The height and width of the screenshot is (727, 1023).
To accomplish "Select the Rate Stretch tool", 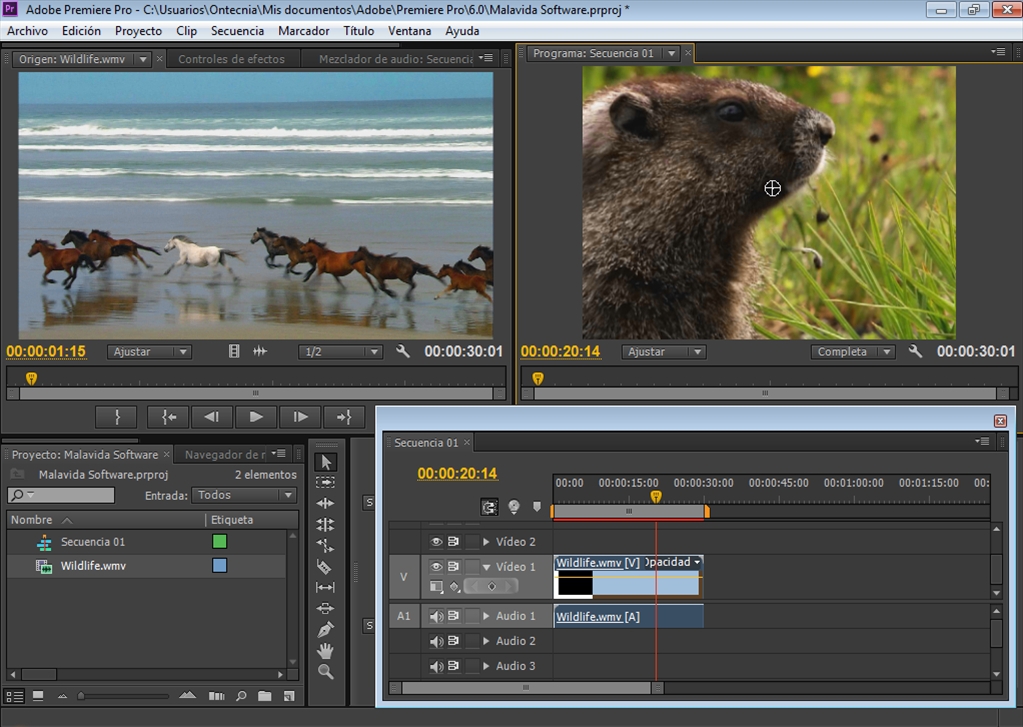I will click(326, 545).
